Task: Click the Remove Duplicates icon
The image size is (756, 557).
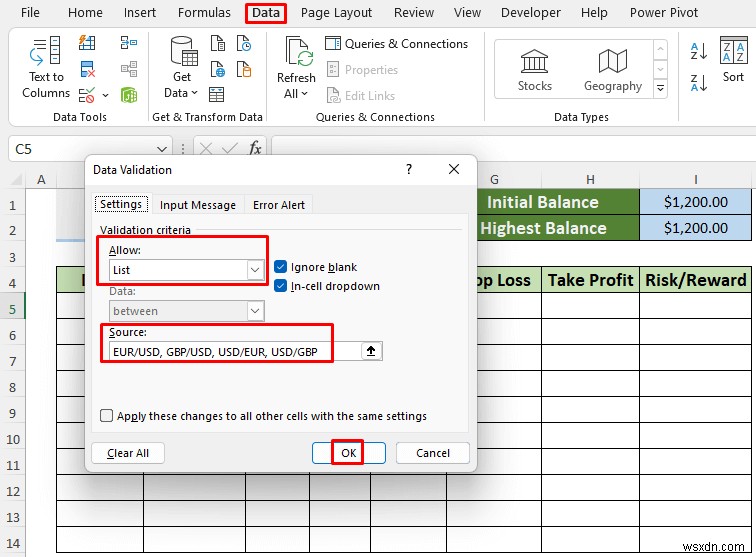Action: (87, 69)
